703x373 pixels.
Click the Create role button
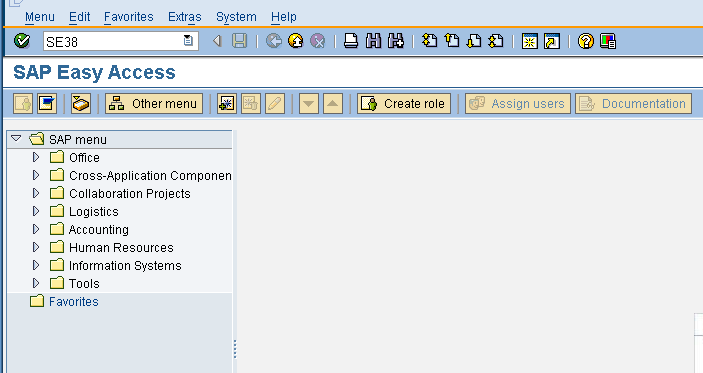pos(404,104)
